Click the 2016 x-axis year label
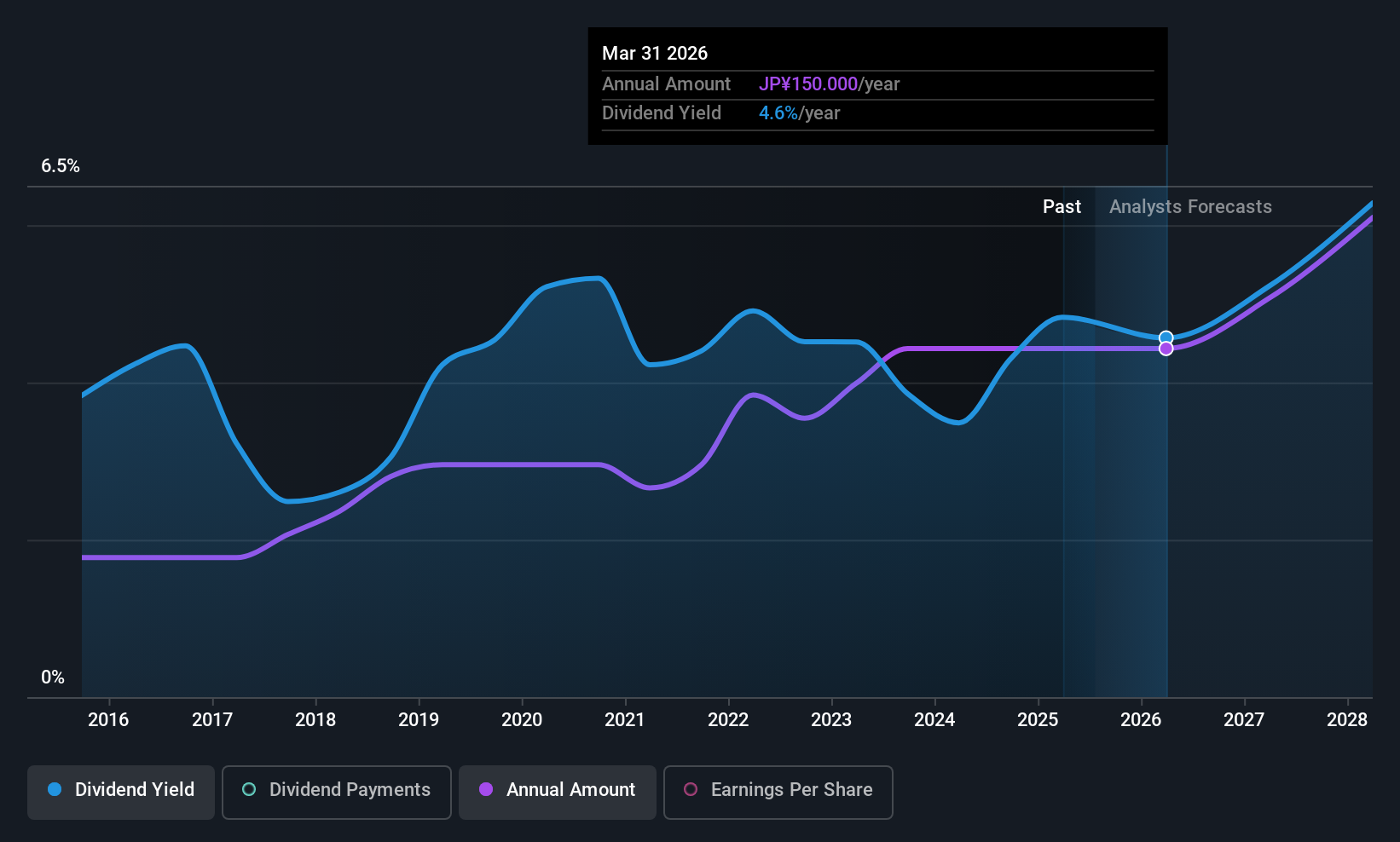The image size is (1400, 842). [x=108, y=720]
